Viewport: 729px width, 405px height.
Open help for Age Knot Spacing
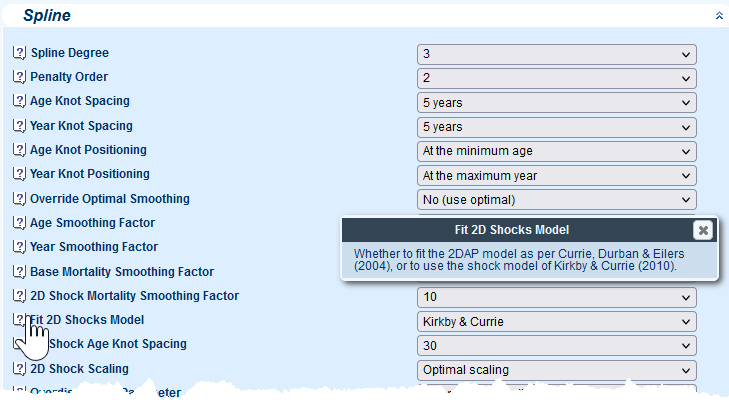pos(19,102)
